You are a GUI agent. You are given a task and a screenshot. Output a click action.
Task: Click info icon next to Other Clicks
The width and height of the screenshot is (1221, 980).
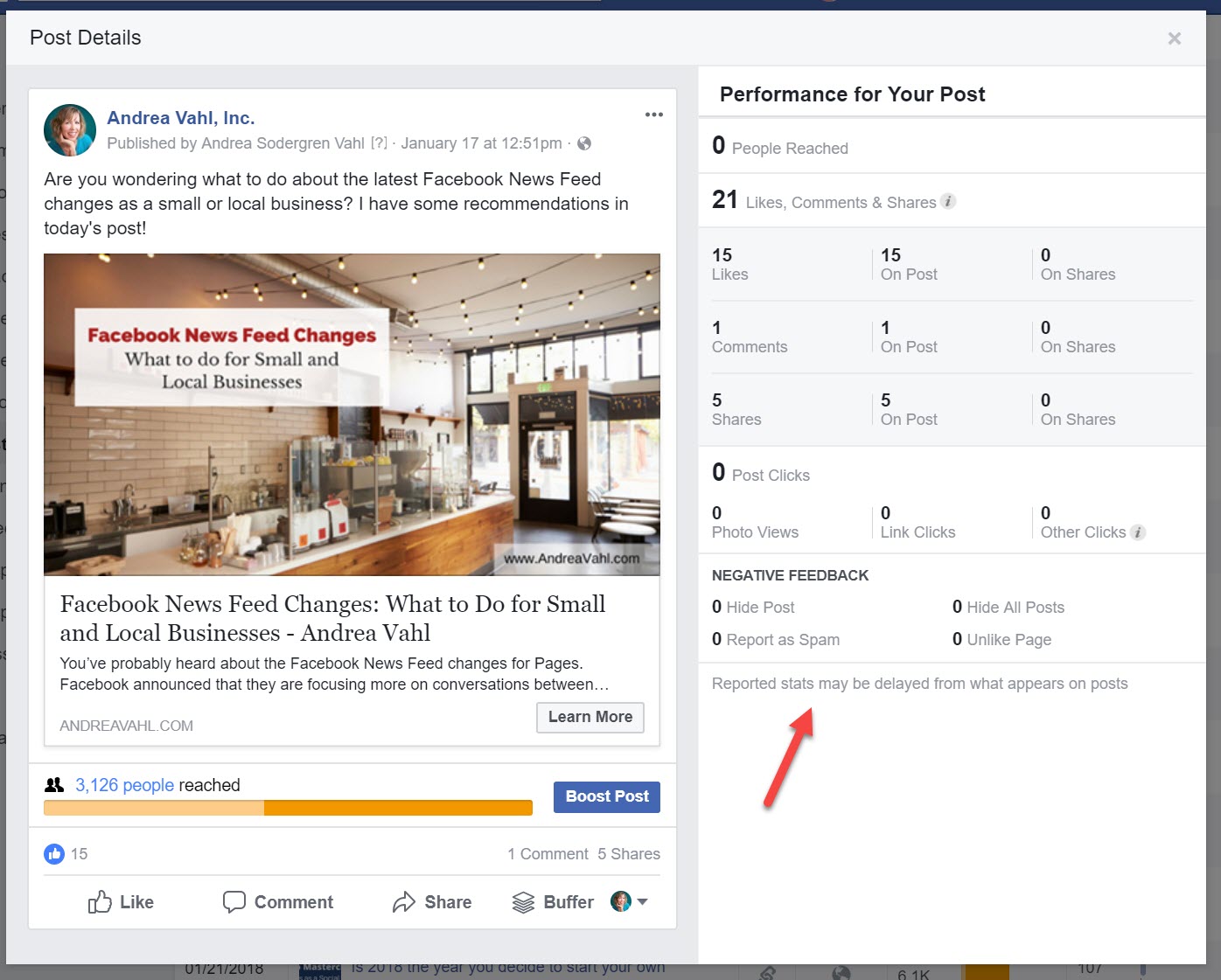1138,532
